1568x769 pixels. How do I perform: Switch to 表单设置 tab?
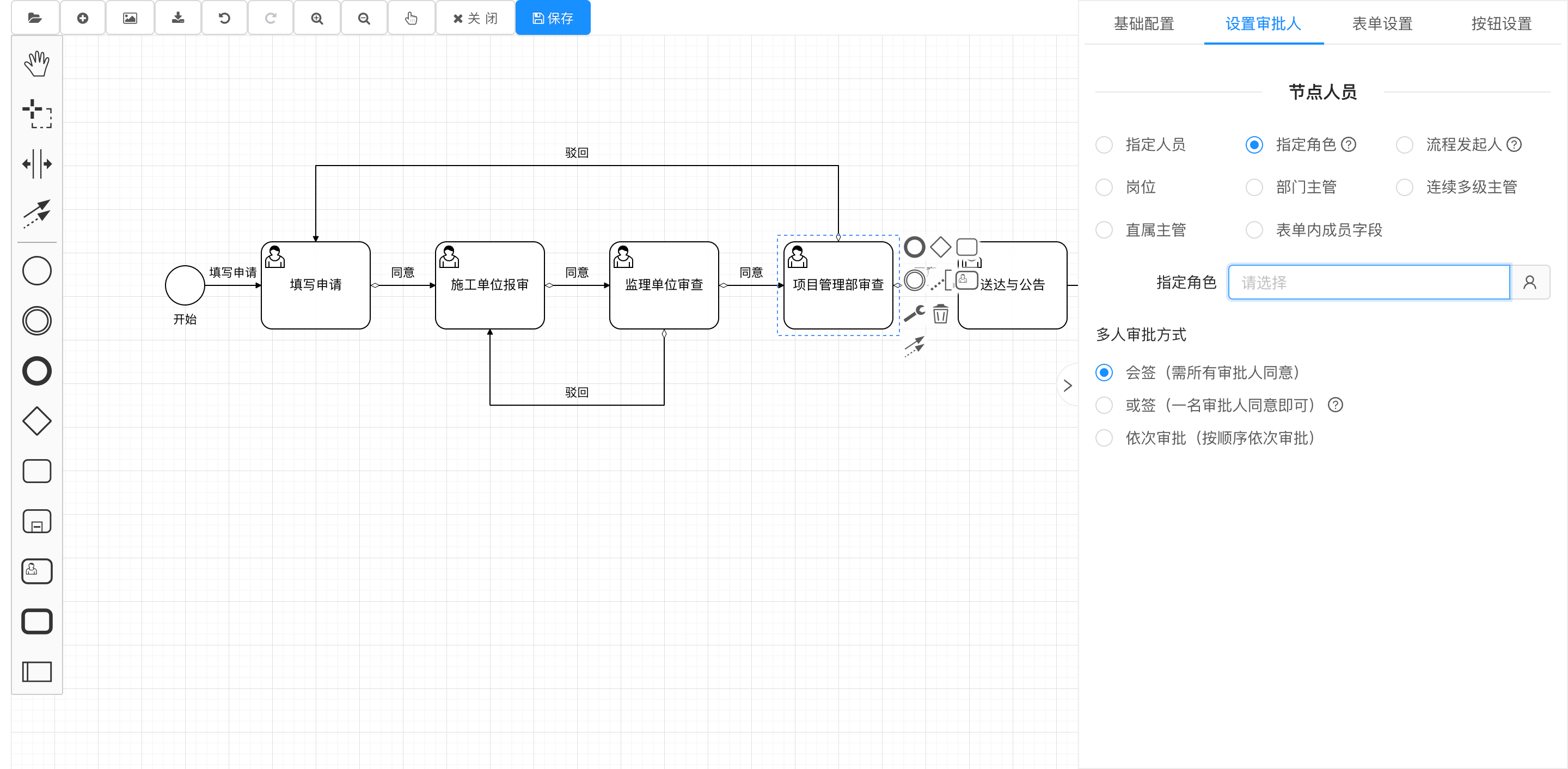pos(1382,24)
